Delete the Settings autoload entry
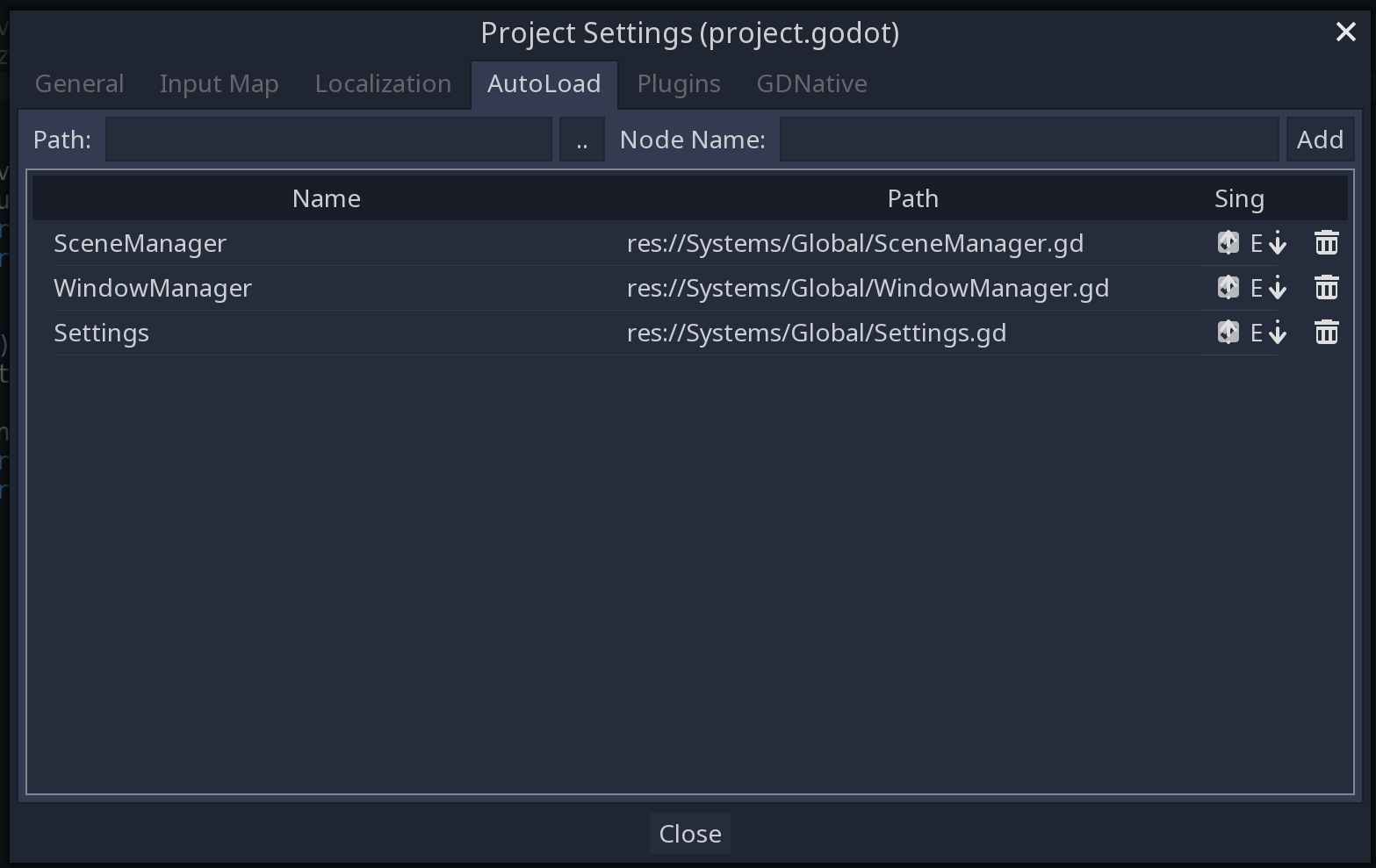The height and width of the screenshot is (868, 1376). click(1327, 332)
